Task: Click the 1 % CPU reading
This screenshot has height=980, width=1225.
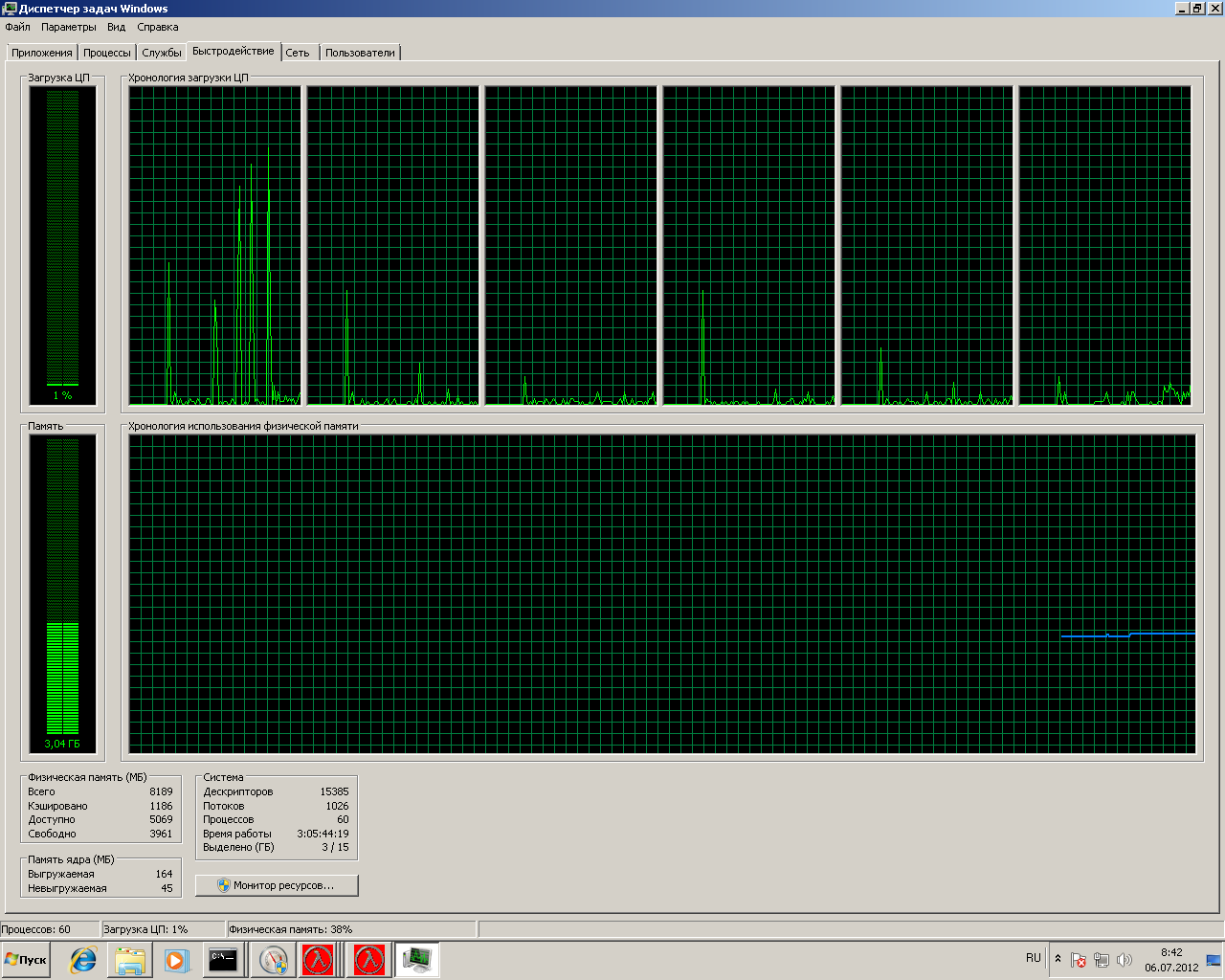Action: [62, 395]
